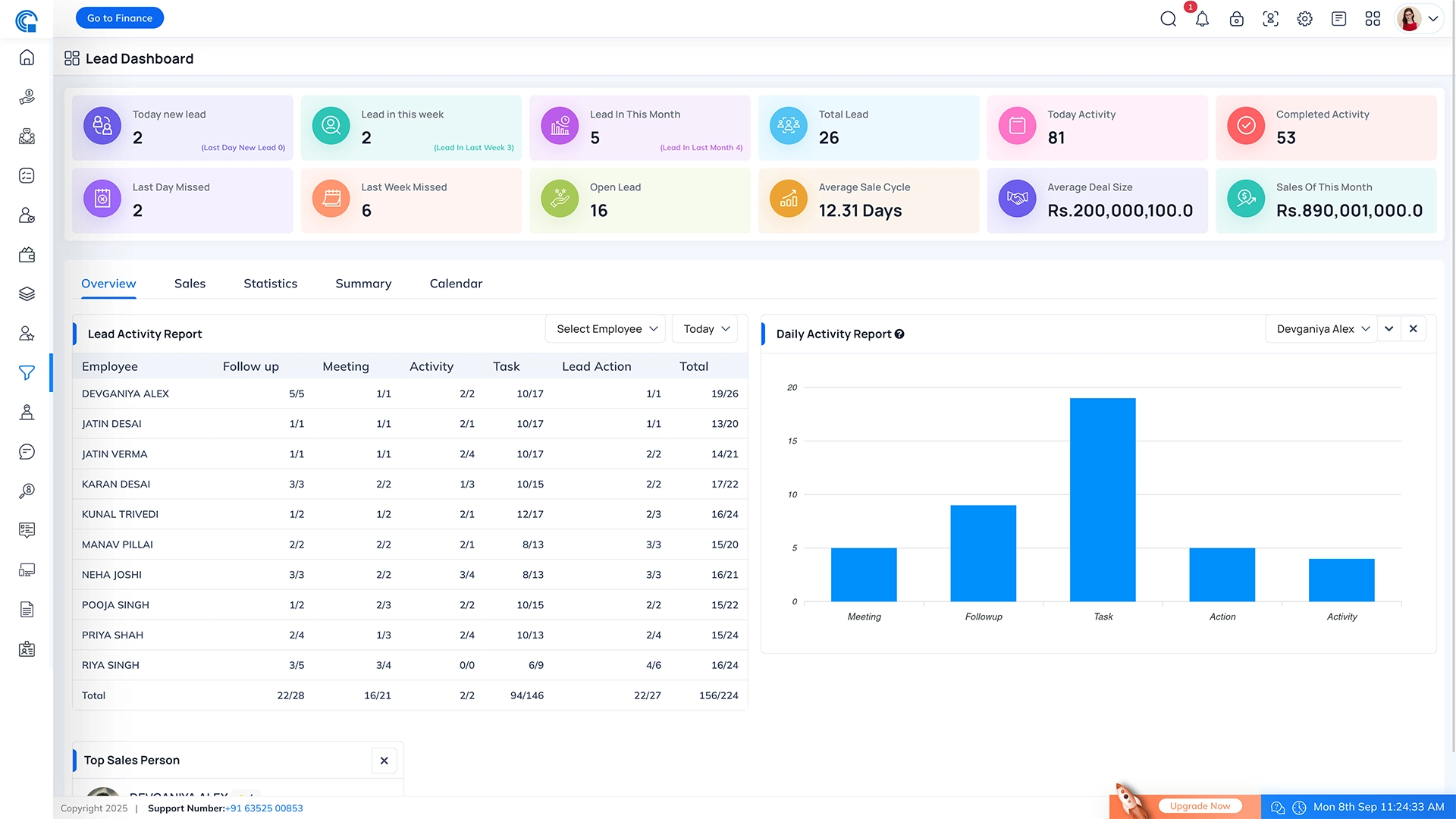The height and width of the screenshot is (819, 1456).
Task: Close the Top Sales Person panel
Action: [x=384, y=761]
